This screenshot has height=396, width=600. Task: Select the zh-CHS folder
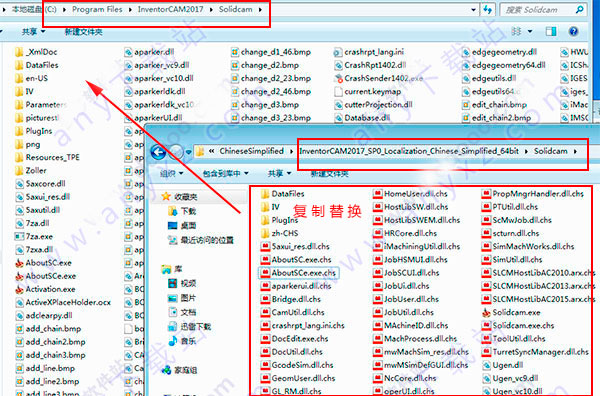click(x=279, y=233)
